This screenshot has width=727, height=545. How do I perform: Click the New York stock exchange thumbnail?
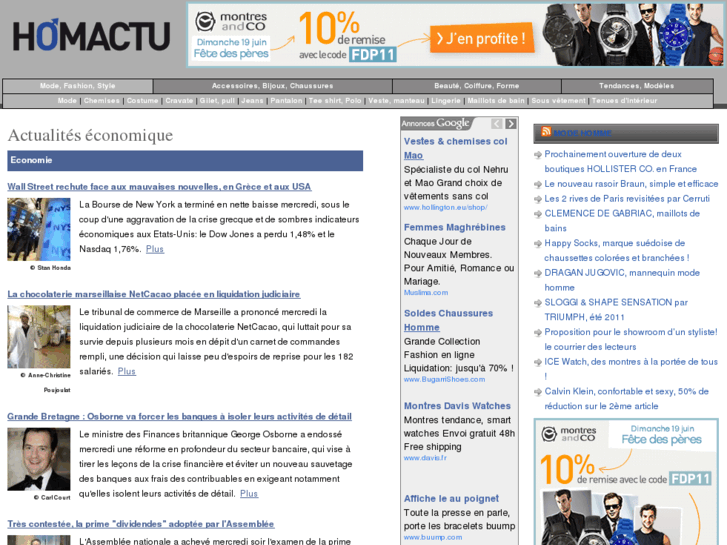[39, 229]
